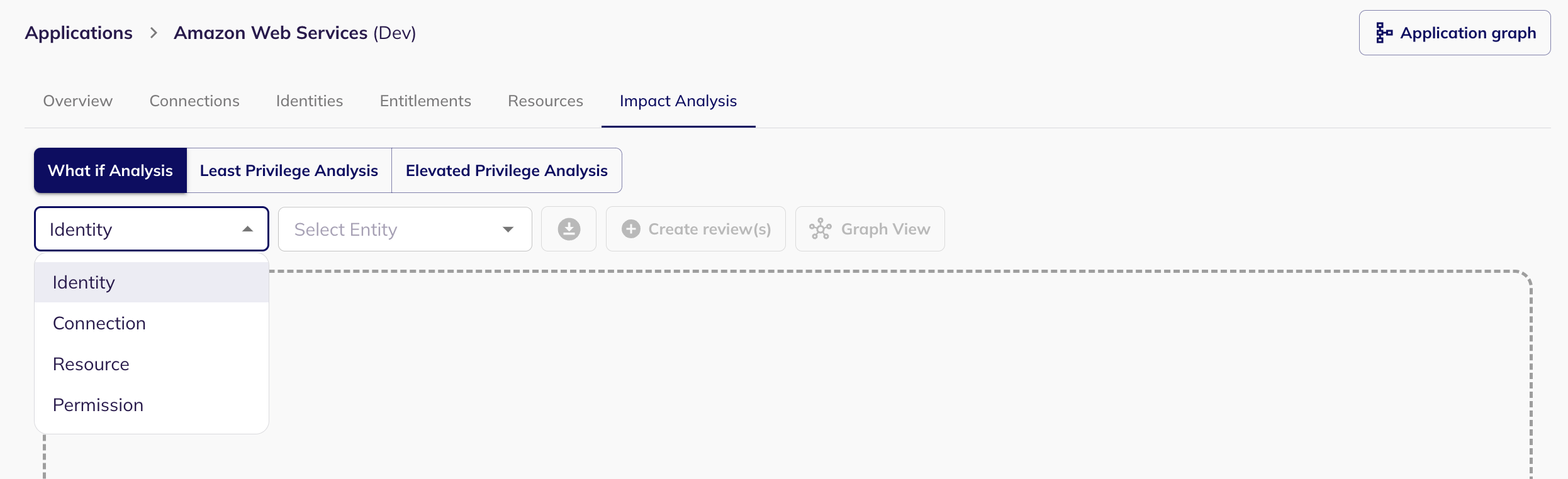Open the Overview tab
Screen dimensions: 1568x479
point(77,101)
